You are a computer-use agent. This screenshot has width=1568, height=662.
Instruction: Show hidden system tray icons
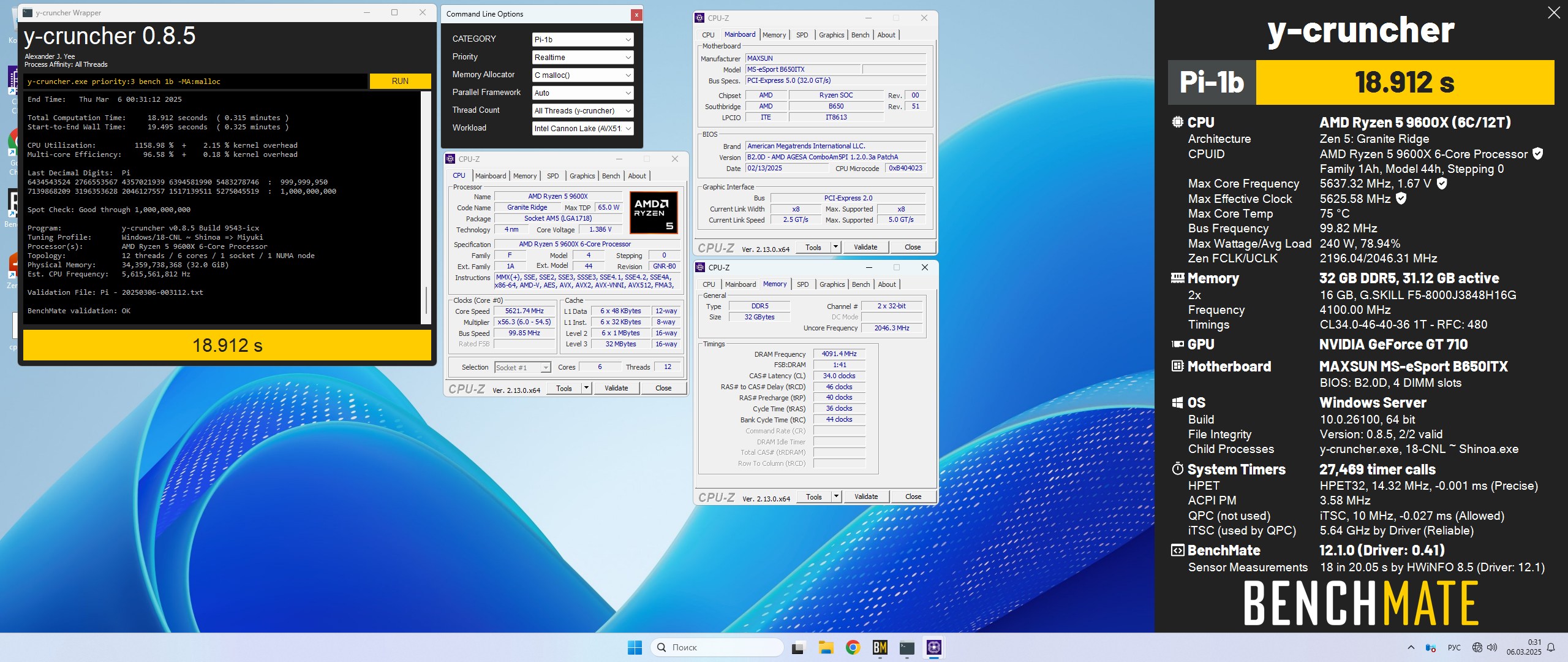1411,647
